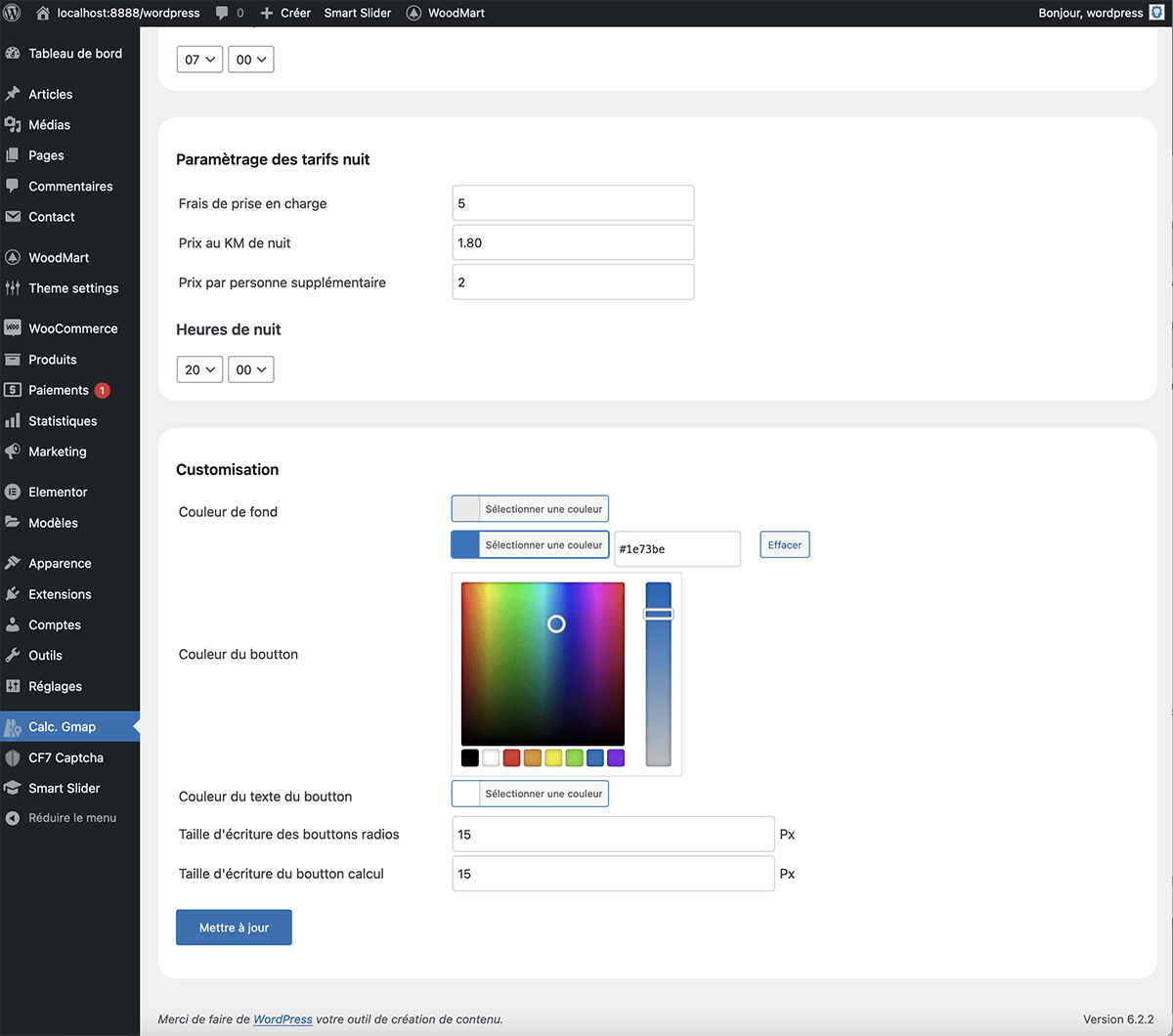Click the Paiements dollar icon

coord(13,390)
